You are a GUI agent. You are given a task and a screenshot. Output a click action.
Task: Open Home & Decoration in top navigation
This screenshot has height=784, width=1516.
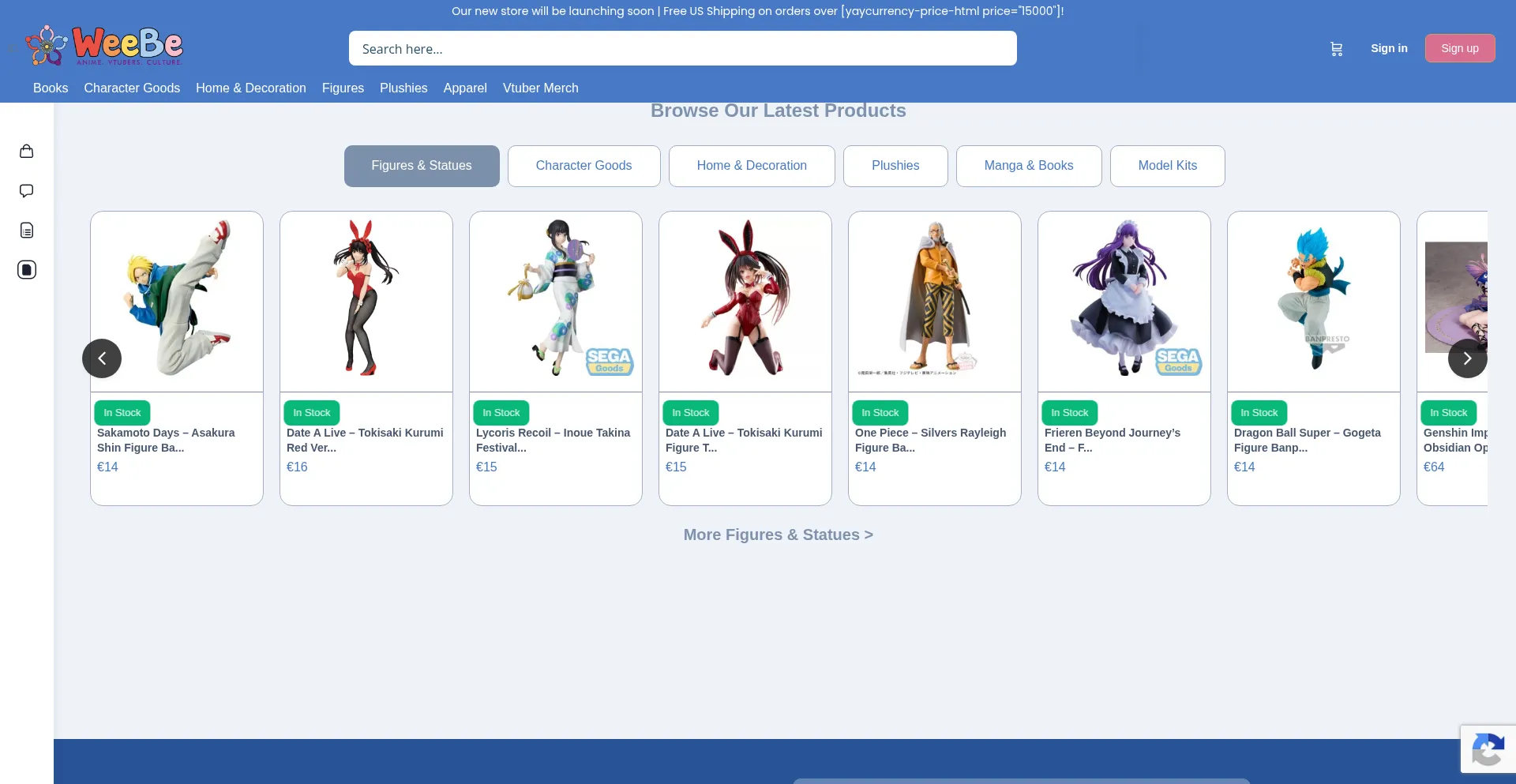pos(251,88)
